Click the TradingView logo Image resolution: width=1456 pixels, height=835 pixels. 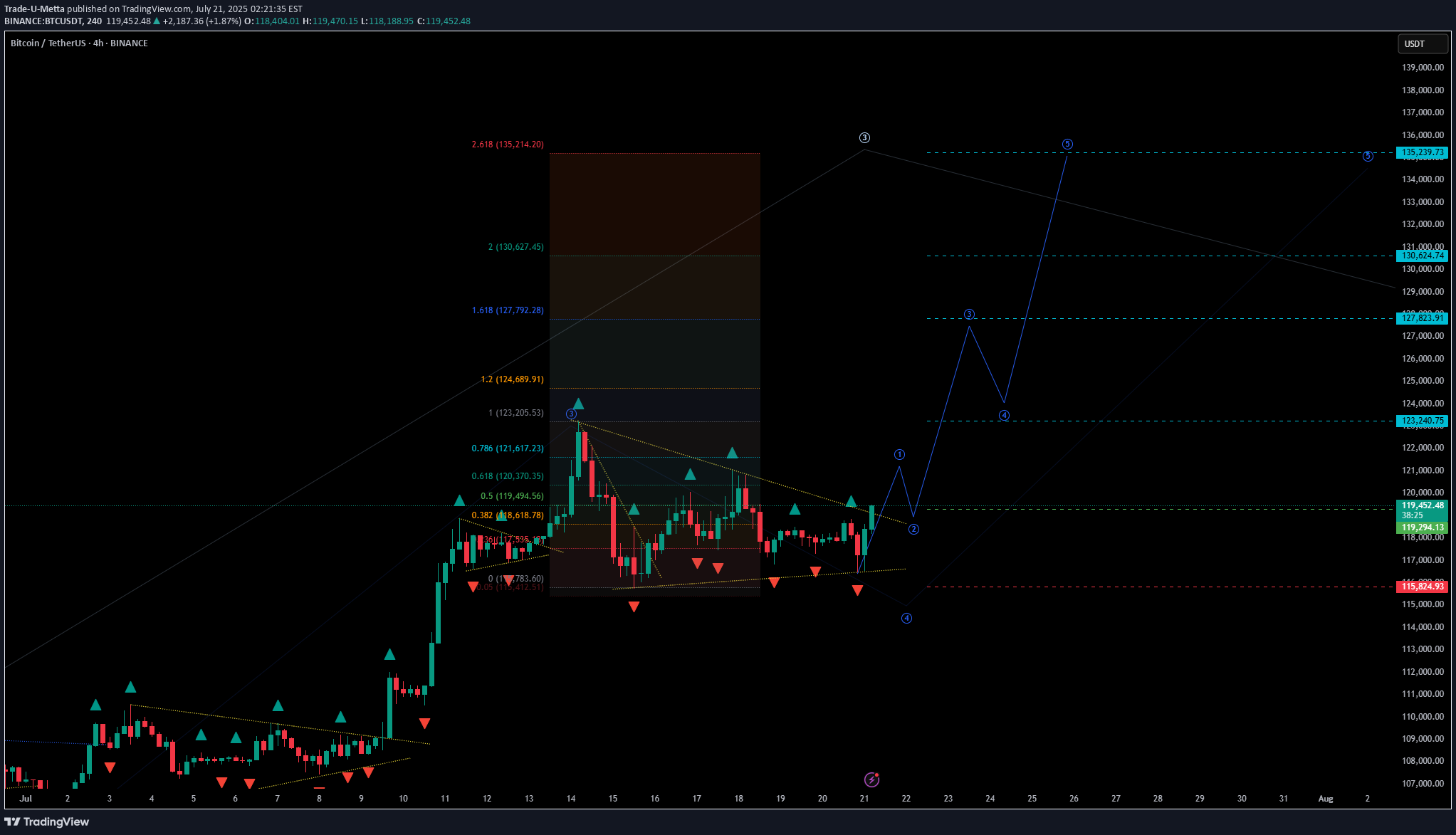pos(47,821)
